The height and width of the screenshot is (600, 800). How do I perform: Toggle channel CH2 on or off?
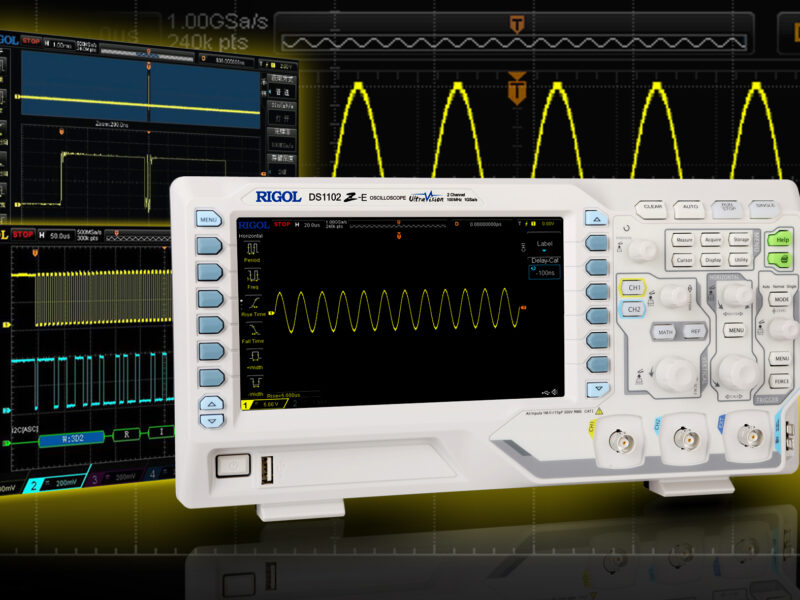[x=634, y=309]
